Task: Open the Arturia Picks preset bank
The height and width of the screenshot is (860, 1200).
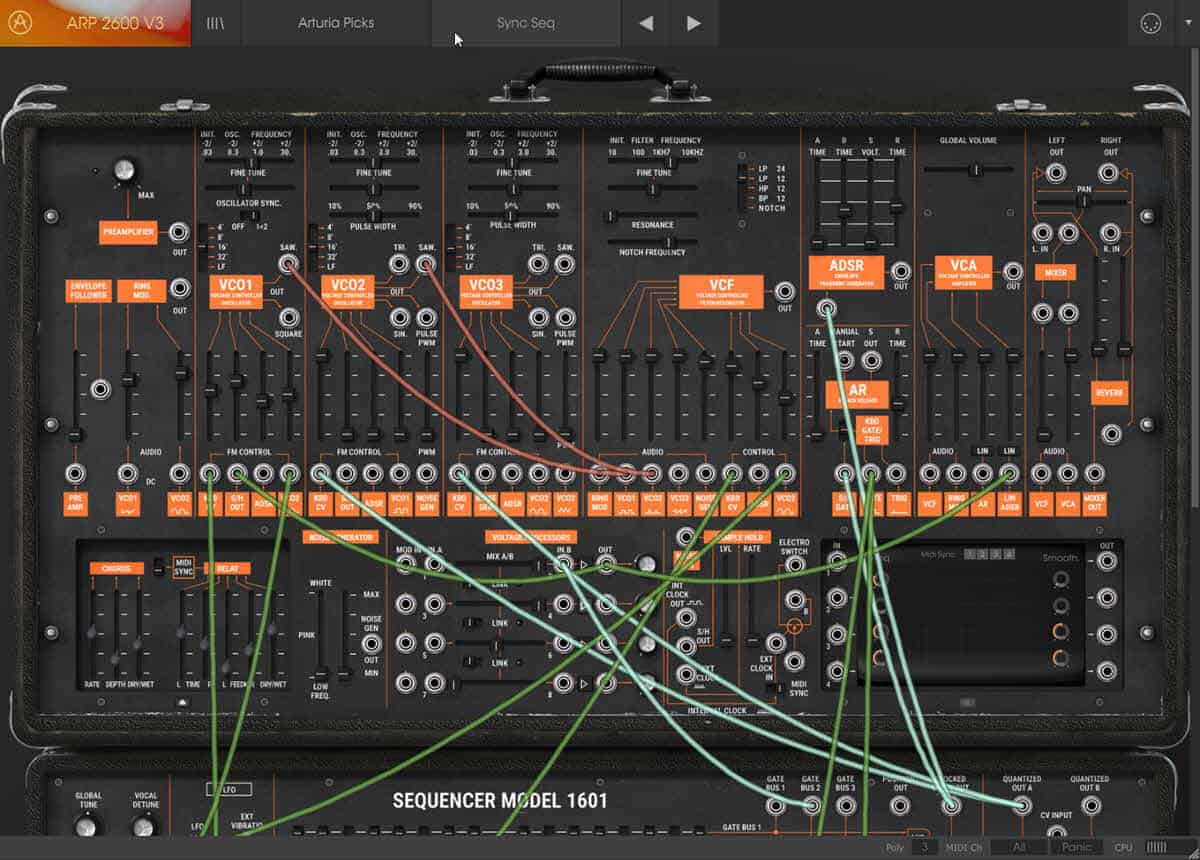Action: 336,23
